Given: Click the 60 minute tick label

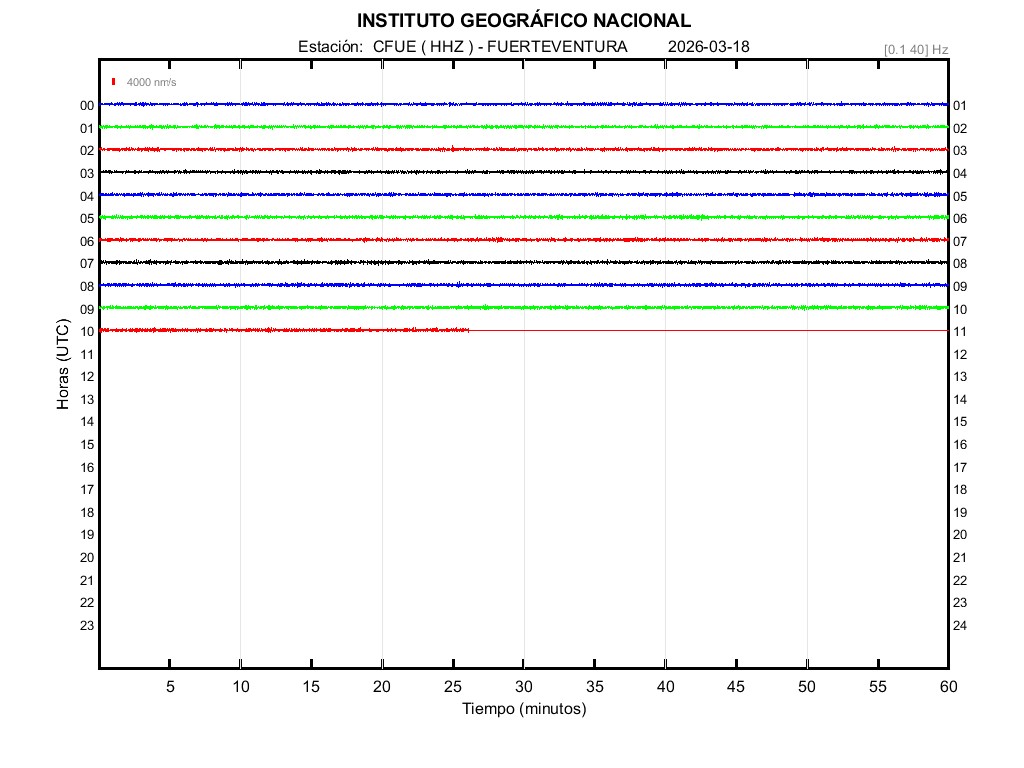Looking at the screenshot, I should (947, 687).
